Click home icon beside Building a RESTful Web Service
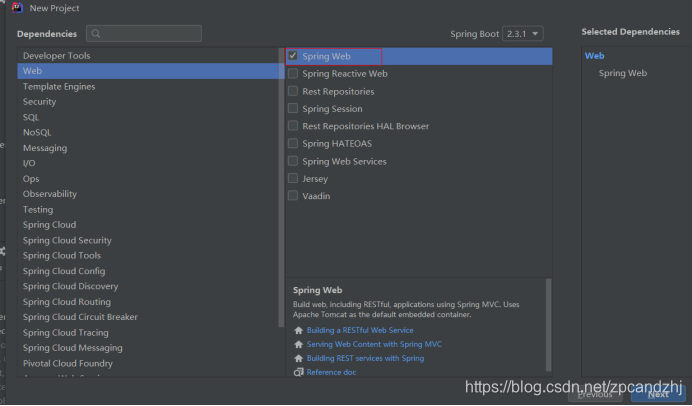The image size is (692, 406). 298,331
